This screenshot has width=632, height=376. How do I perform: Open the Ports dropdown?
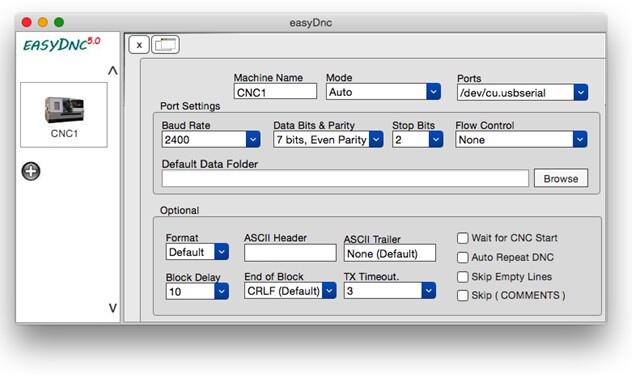click(x=522, y=93)
